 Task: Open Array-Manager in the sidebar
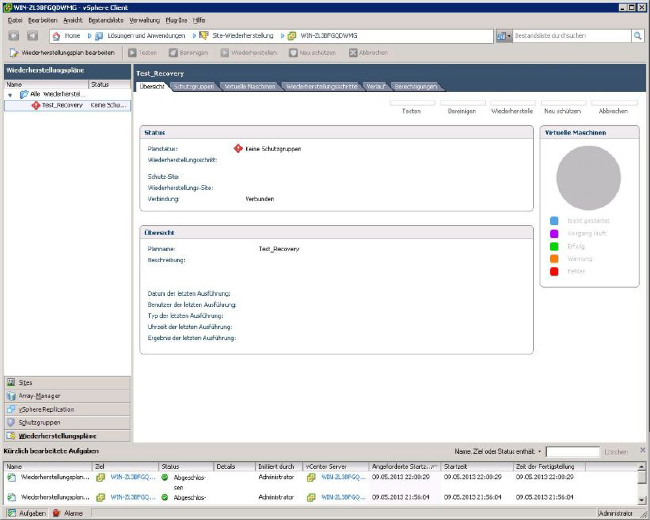click(39, 396)
